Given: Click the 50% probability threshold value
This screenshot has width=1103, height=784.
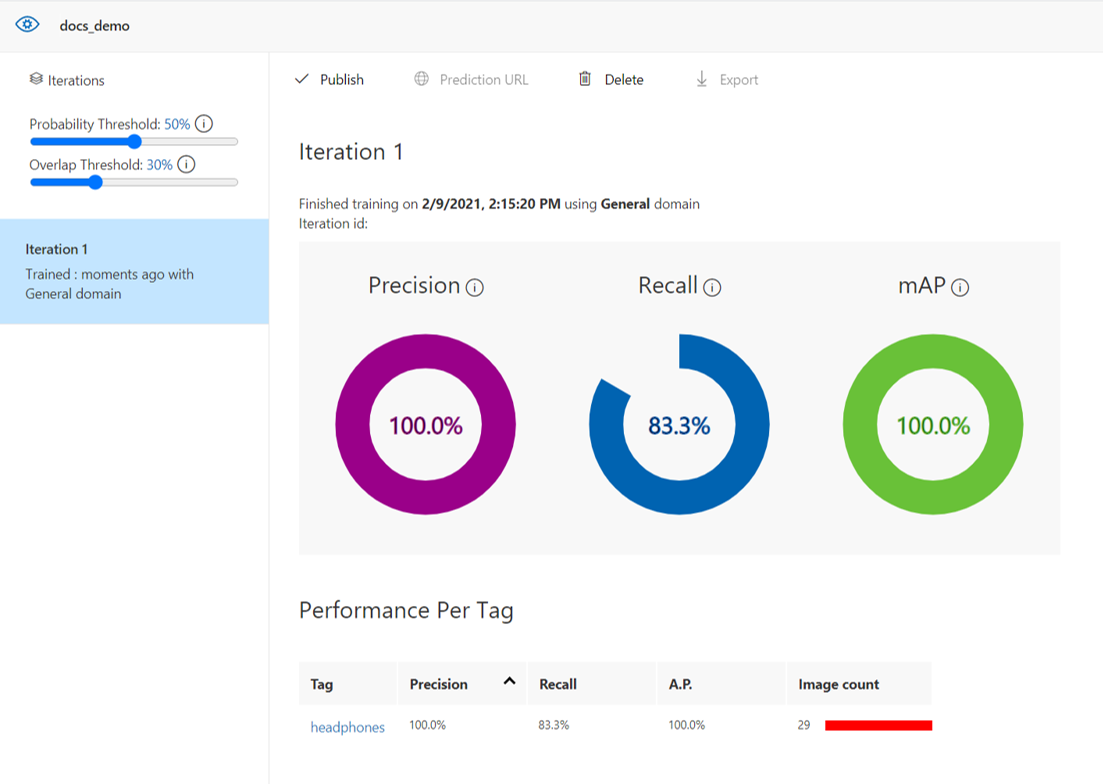Looking at the screenshot, I should [177, 124].
